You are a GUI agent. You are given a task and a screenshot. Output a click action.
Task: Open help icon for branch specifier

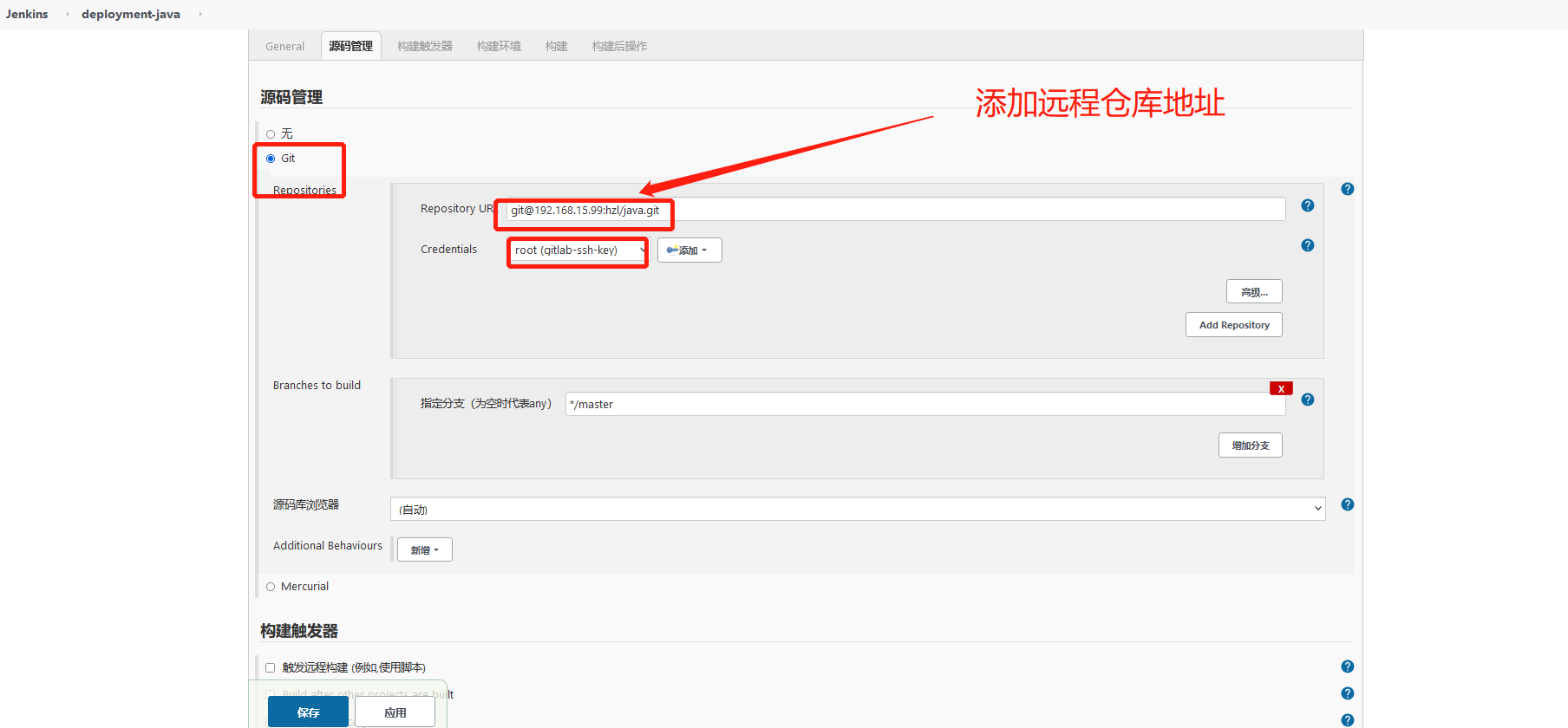tap(1308, 400)
